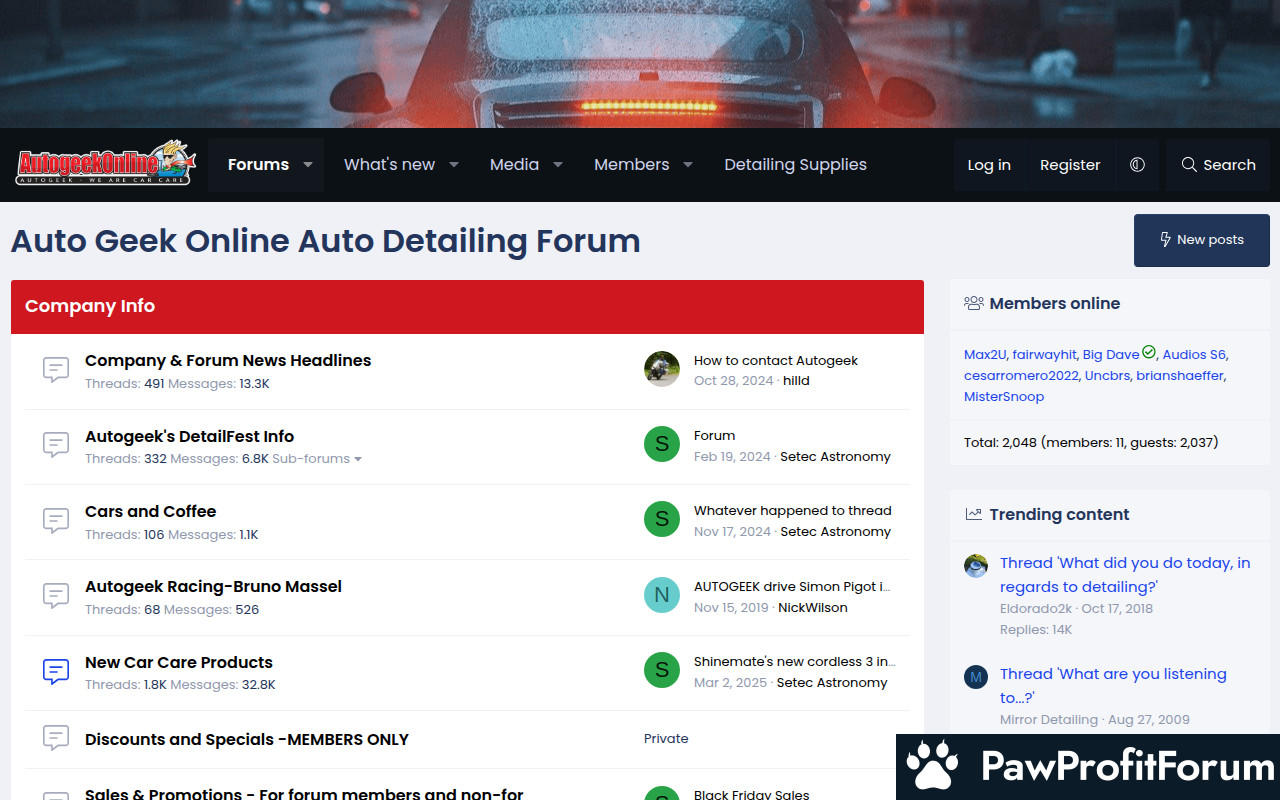Open the latest 'Forum' thread link
The image size is (1280, 800).
(x=714, y=435)
